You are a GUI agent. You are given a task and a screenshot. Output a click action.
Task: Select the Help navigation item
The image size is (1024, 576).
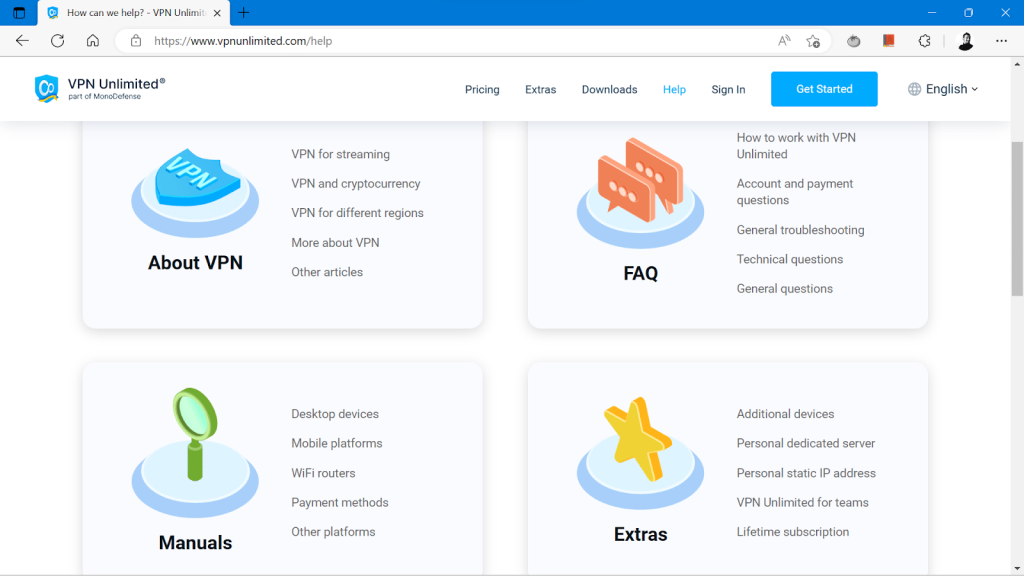coord(674,89)
